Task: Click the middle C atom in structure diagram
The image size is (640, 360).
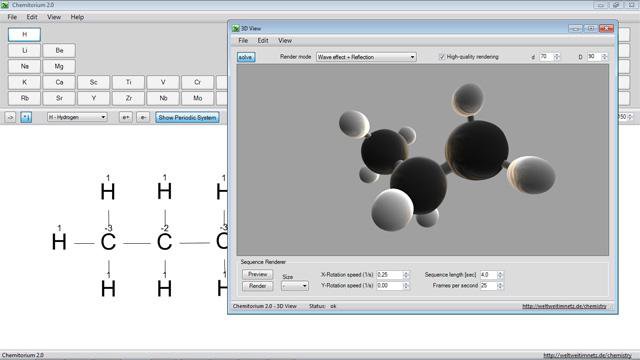Action: [x=164, y=242]
